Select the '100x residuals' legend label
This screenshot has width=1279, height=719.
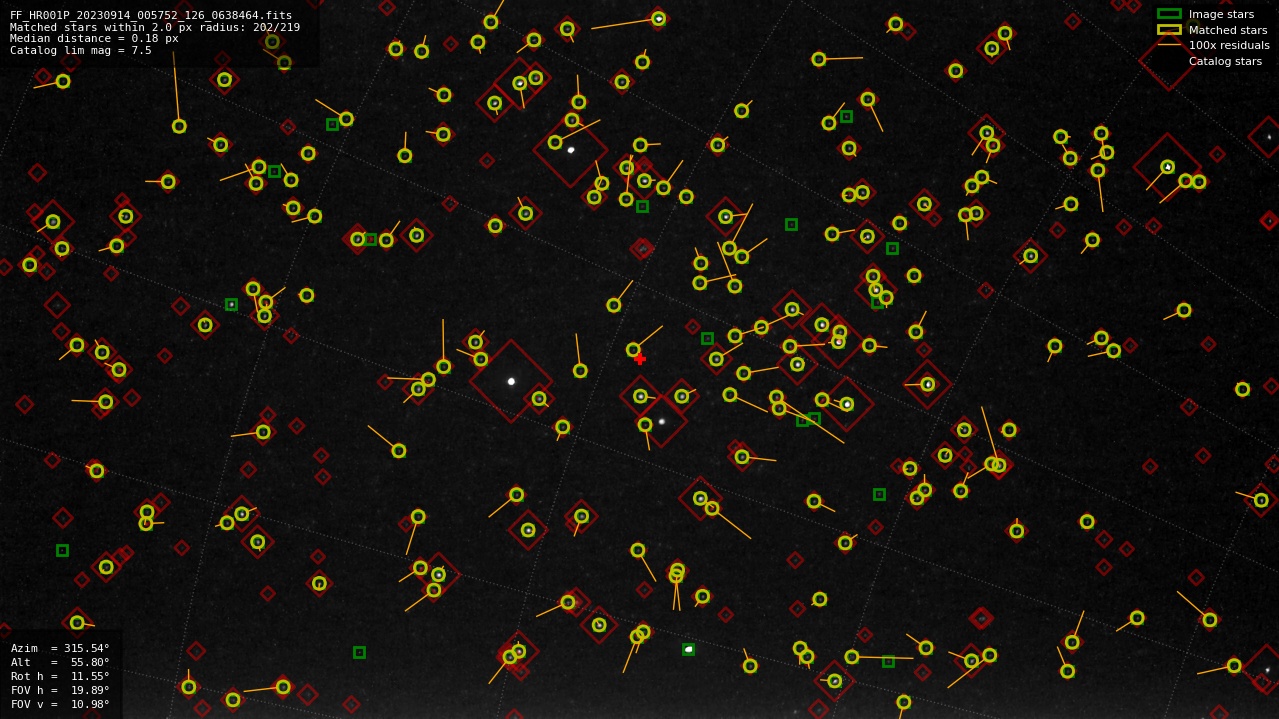click(x=1229, y=45)
